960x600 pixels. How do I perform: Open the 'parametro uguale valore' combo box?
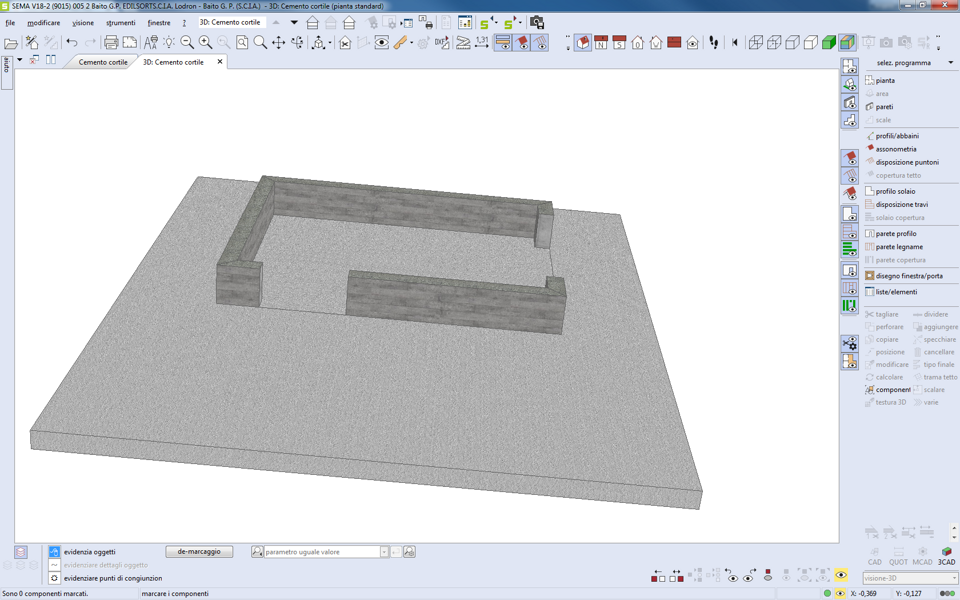tap(383, 552)
